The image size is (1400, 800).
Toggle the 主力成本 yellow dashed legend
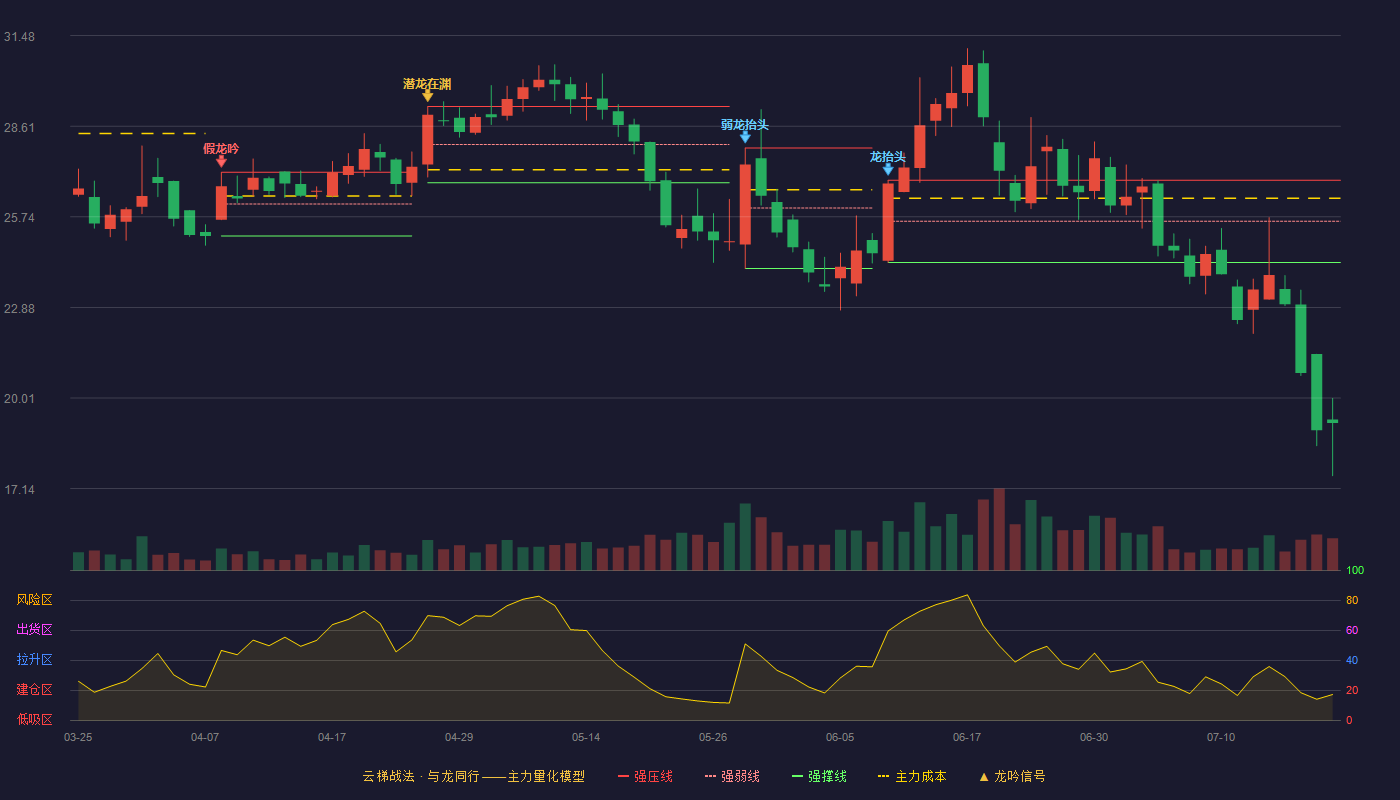point(911,776)
